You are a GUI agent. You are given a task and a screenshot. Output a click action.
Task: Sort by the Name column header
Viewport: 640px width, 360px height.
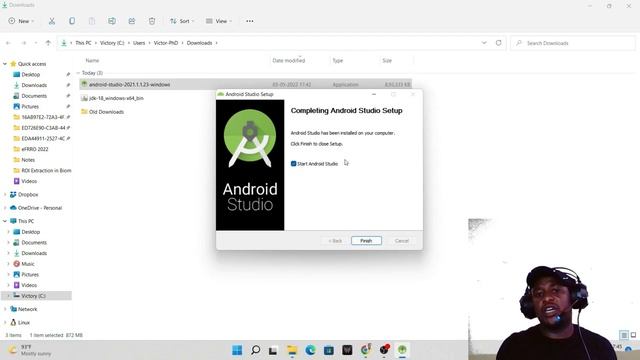pos(92,60)
